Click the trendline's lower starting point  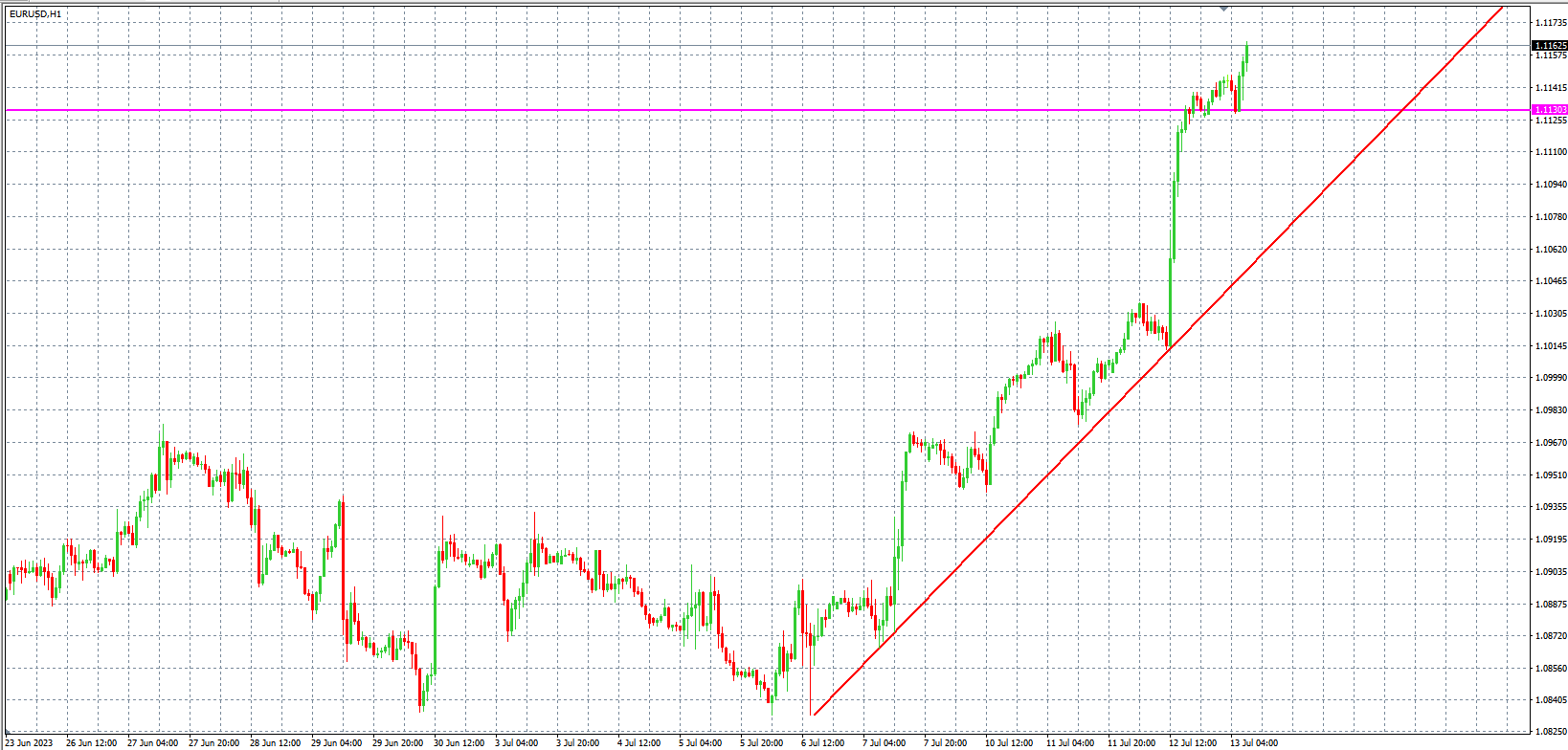tap(813, 715)
